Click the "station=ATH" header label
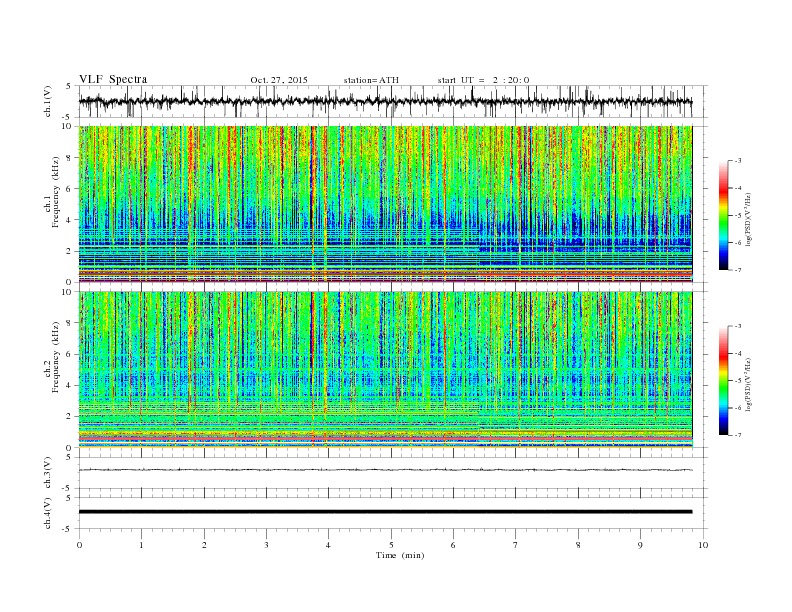792x612 pixels. coord(371,80)
